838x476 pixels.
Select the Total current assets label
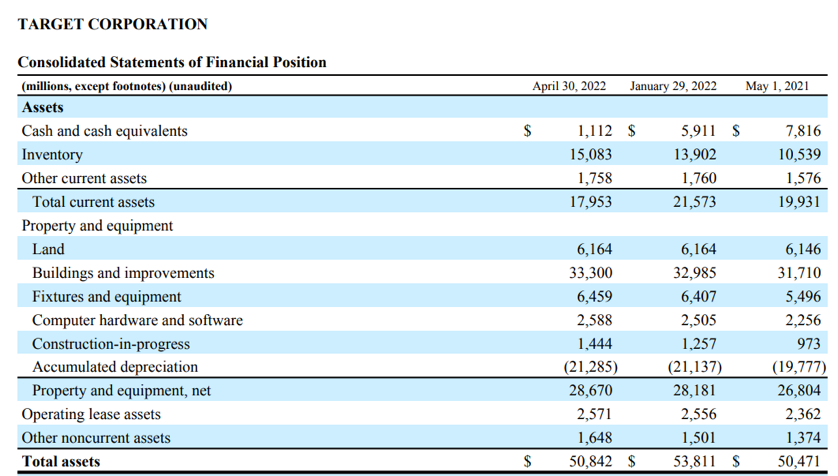point(93,202)
